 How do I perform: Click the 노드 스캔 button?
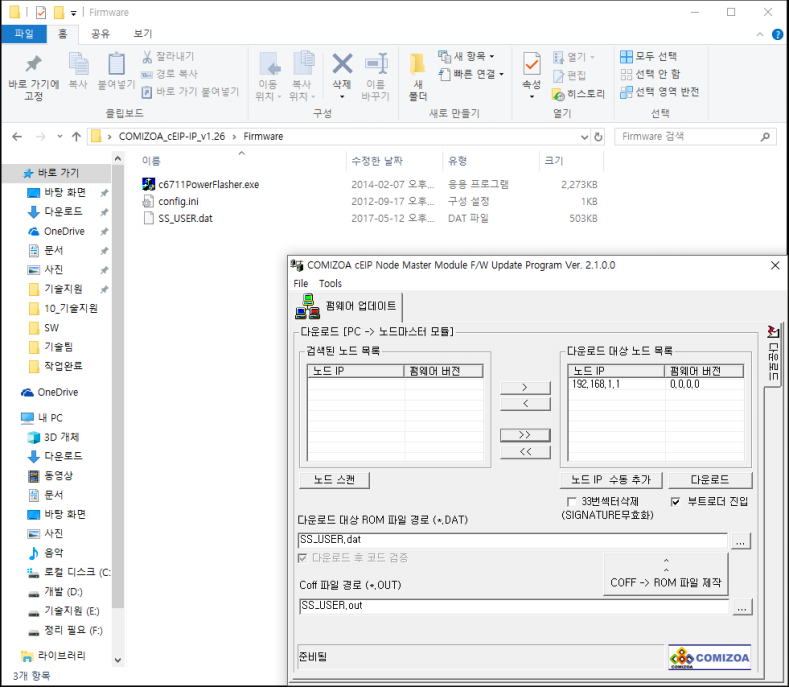pyautogui.click(x=335, y=480)
